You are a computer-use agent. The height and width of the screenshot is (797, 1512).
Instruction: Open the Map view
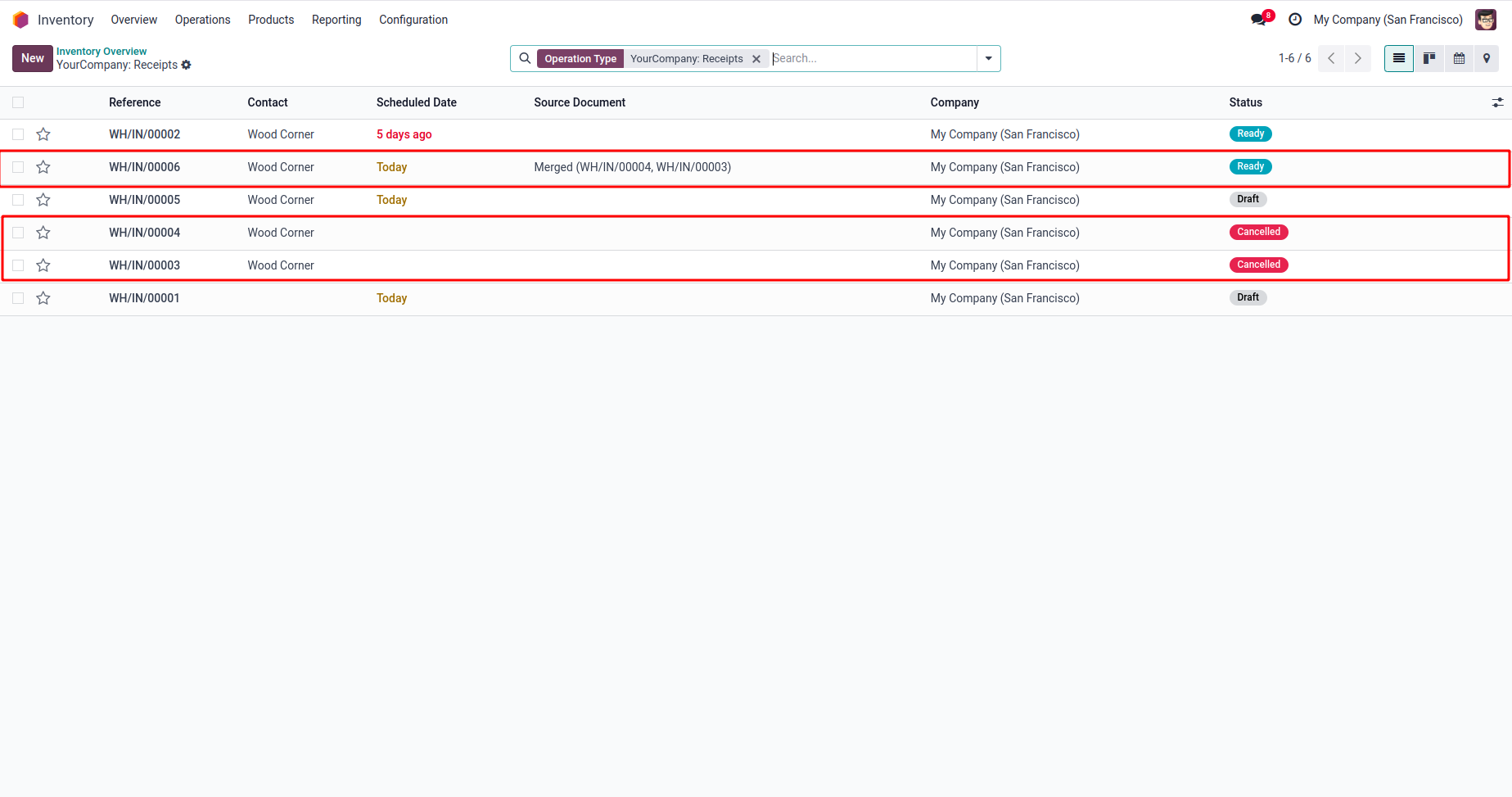tap(1487, 58)
